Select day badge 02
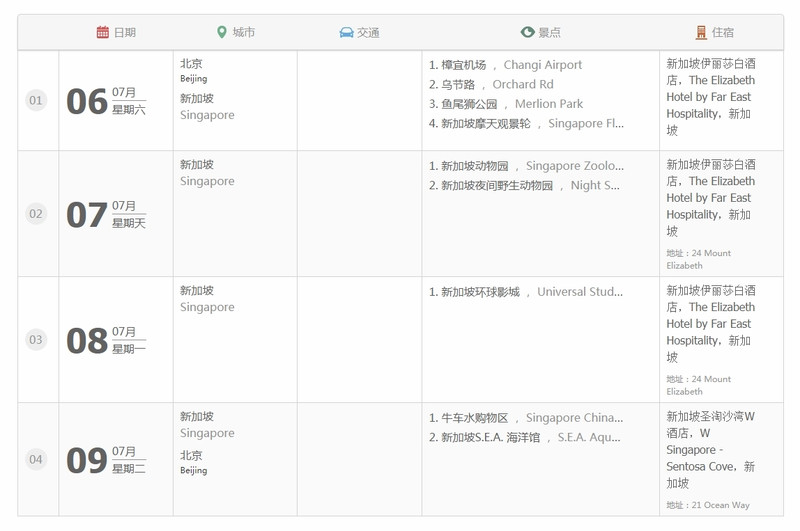The width and height of the screenshot is (800, 531). coord(36,214)
